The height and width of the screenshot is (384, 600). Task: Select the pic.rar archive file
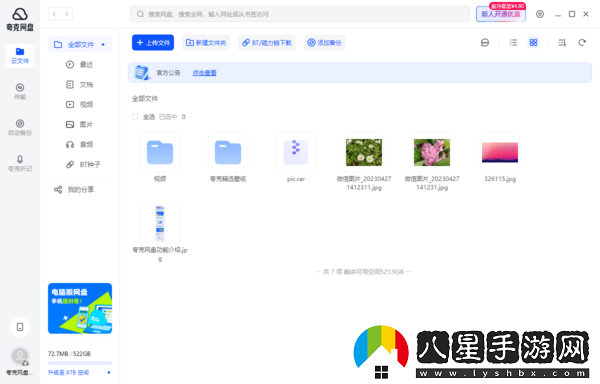coord(296,152)
